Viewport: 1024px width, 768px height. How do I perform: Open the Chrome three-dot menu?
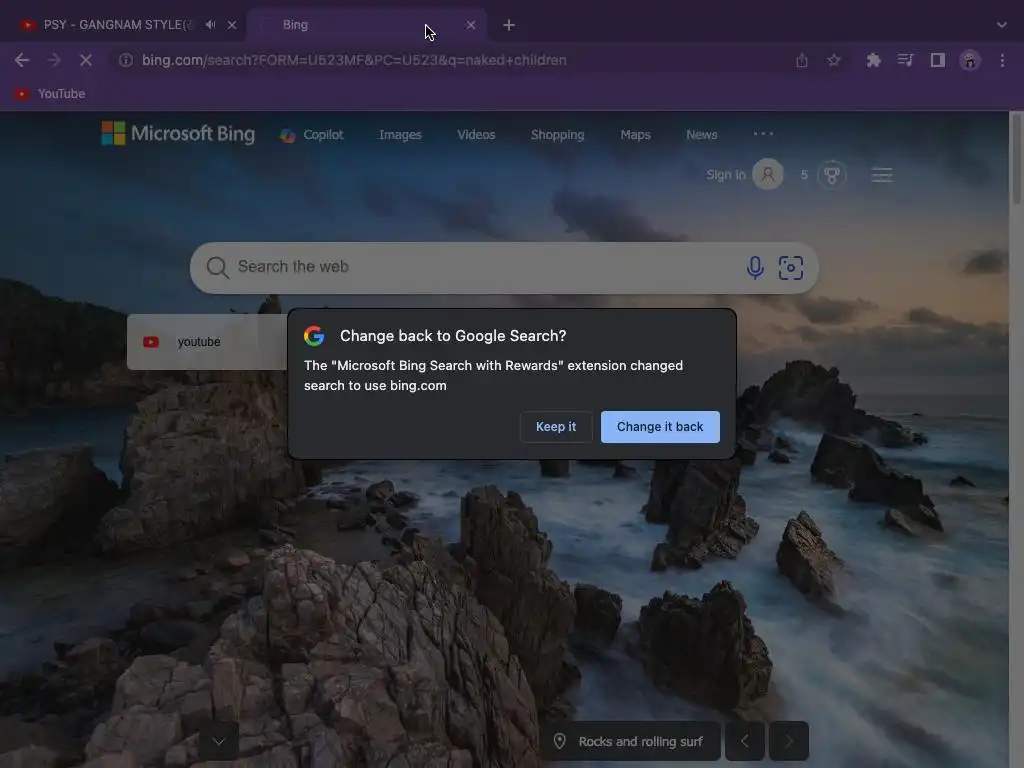pyautogui.click(x=1002, y=60)
